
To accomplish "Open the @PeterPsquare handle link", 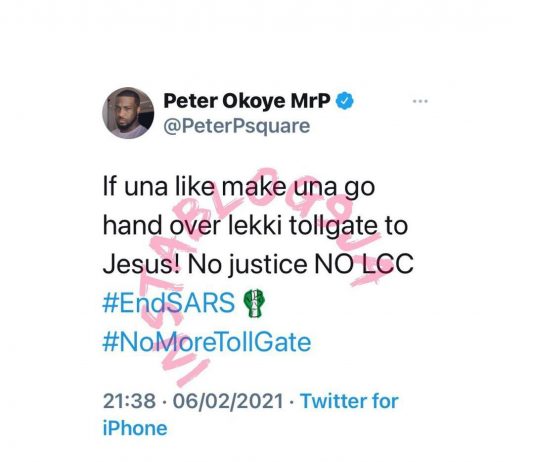I will tap(237, 126).
